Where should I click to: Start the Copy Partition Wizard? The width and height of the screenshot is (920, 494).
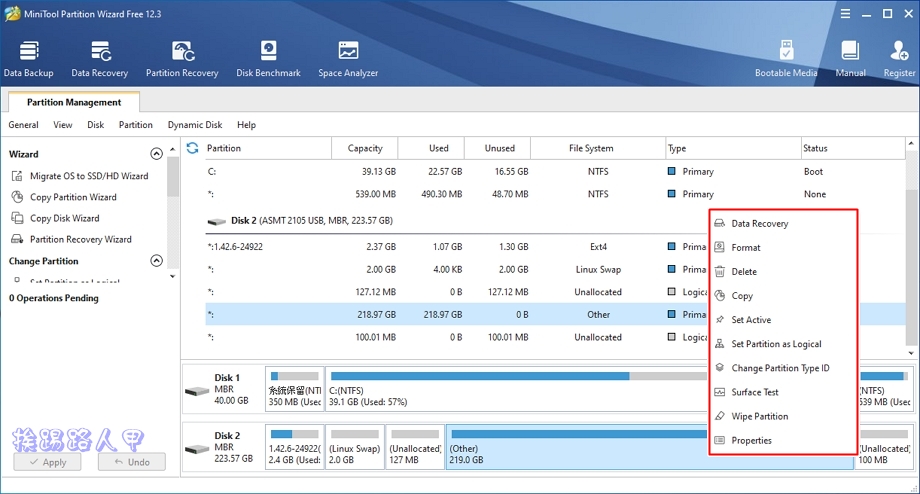point(65,197)
